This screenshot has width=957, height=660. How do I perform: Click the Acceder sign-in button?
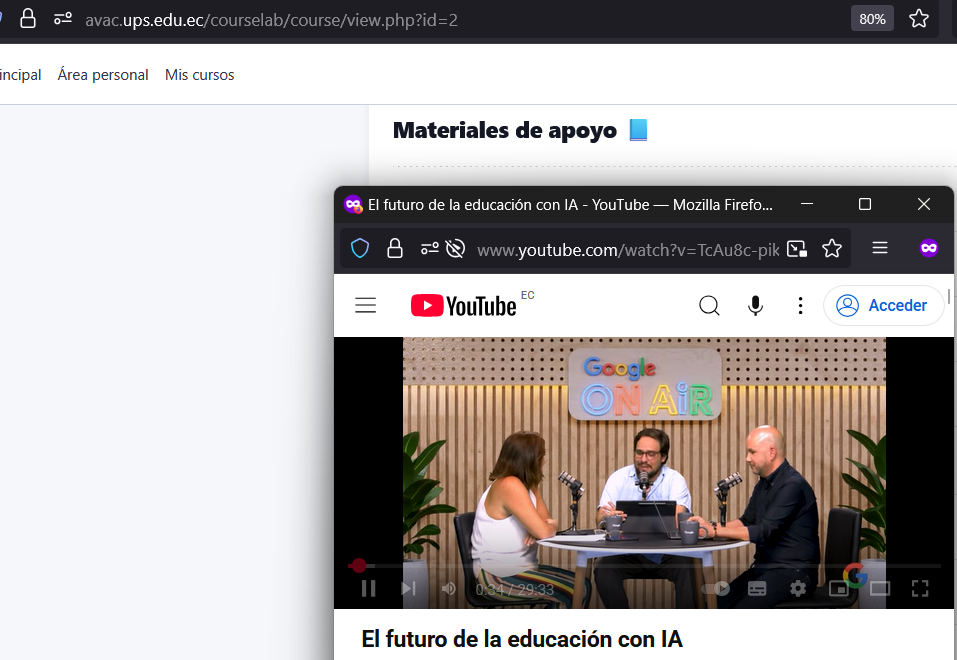pyautogui.click(x=883, y=306)
